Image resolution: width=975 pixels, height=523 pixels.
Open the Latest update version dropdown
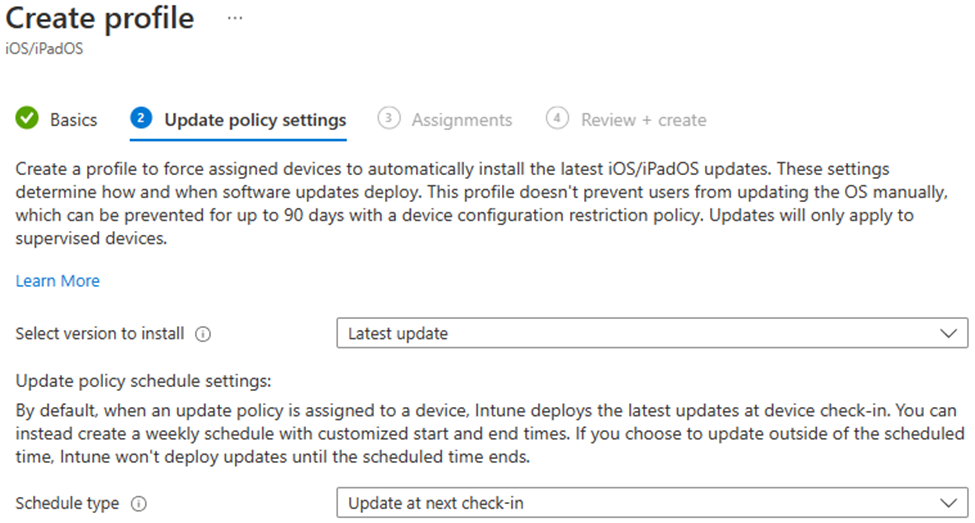652,333
